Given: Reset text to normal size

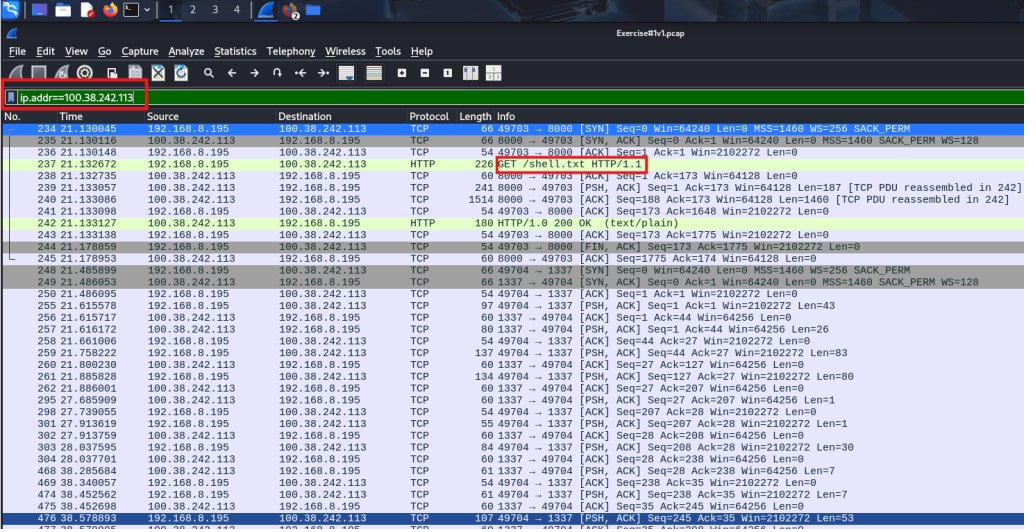Looking at the screenshot, I should (x=448, y=73).
